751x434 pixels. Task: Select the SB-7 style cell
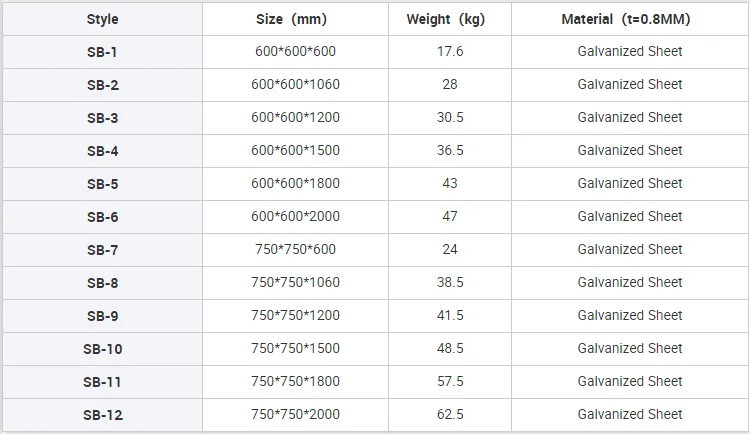(x=102, y=250)
